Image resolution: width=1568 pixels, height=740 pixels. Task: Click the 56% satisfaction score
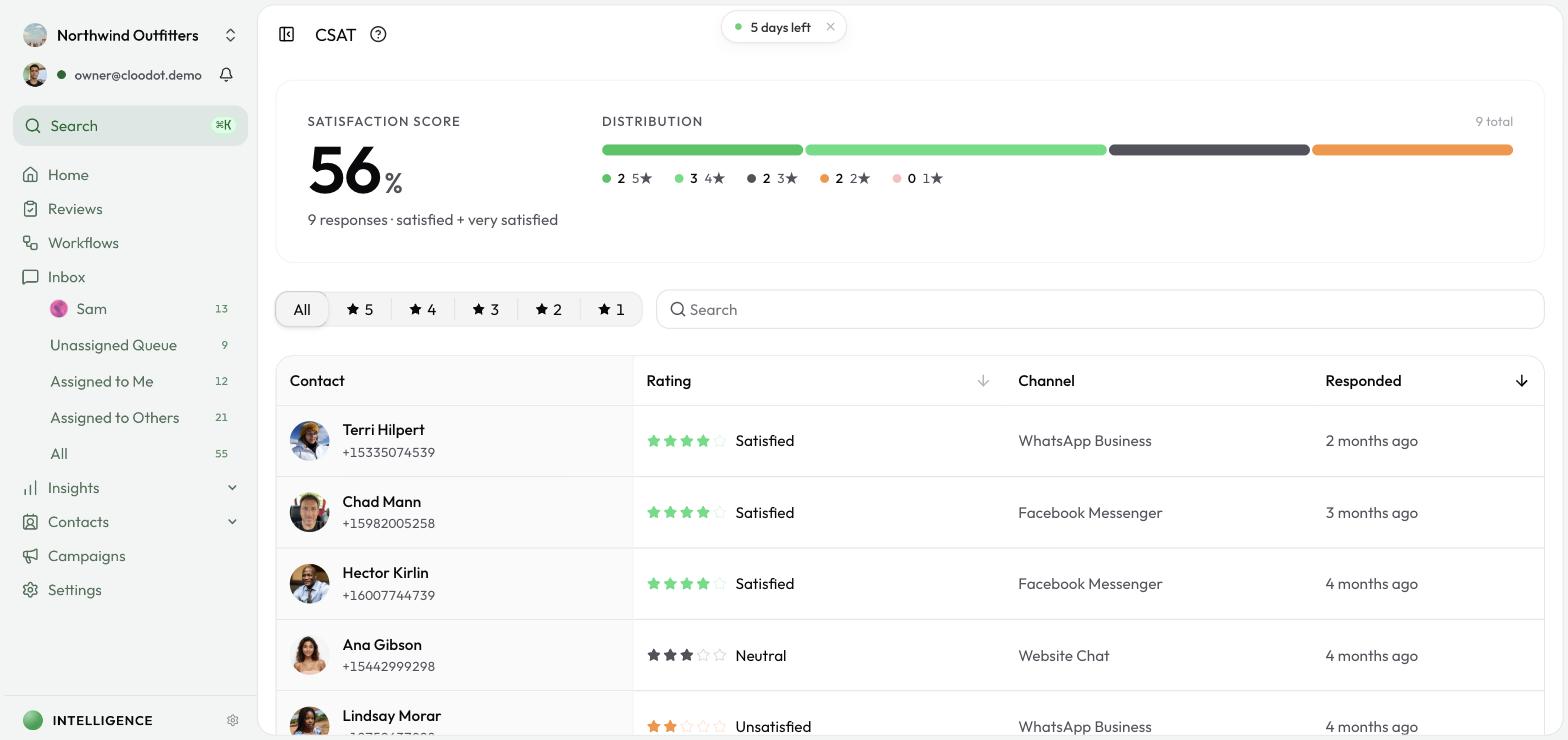355,170
